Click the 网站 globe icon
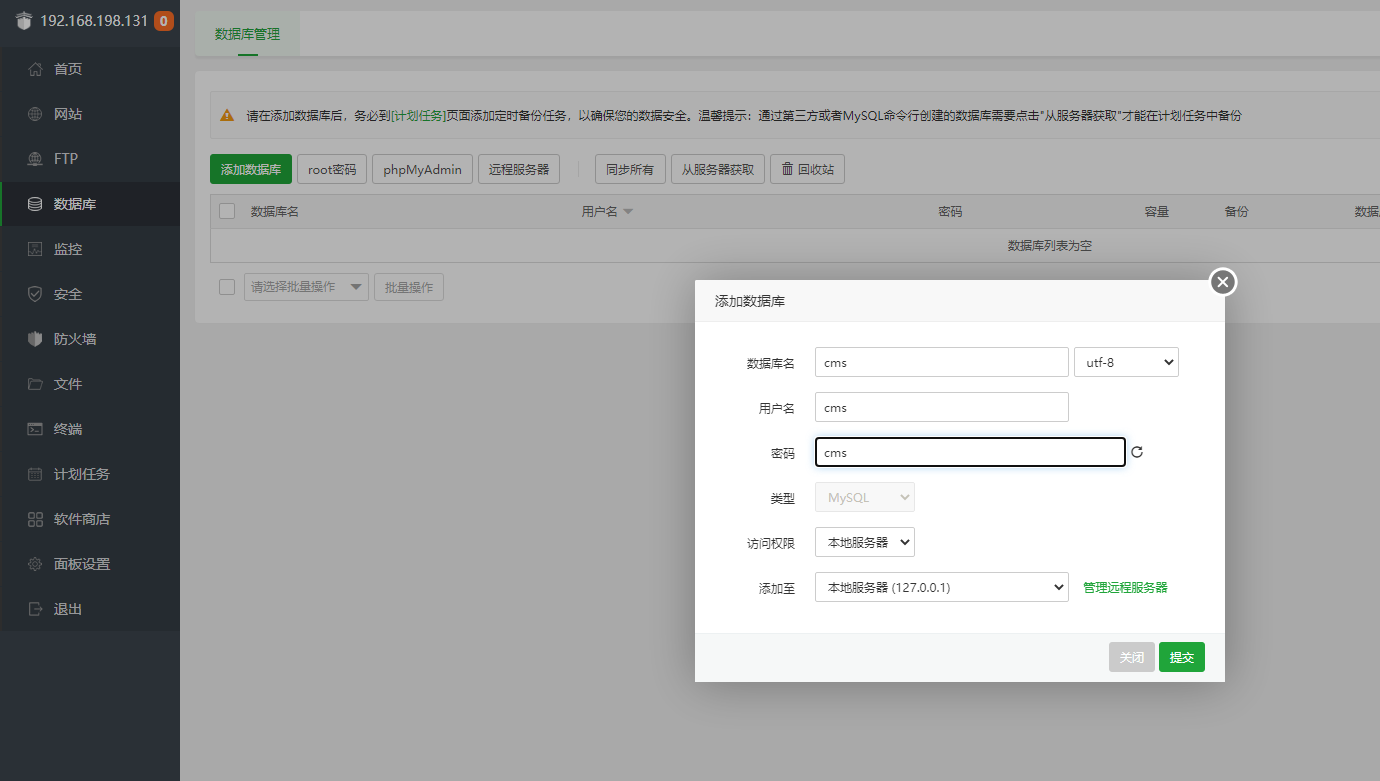This screenshot has width=1380, height=781. (x=35, y=114)
